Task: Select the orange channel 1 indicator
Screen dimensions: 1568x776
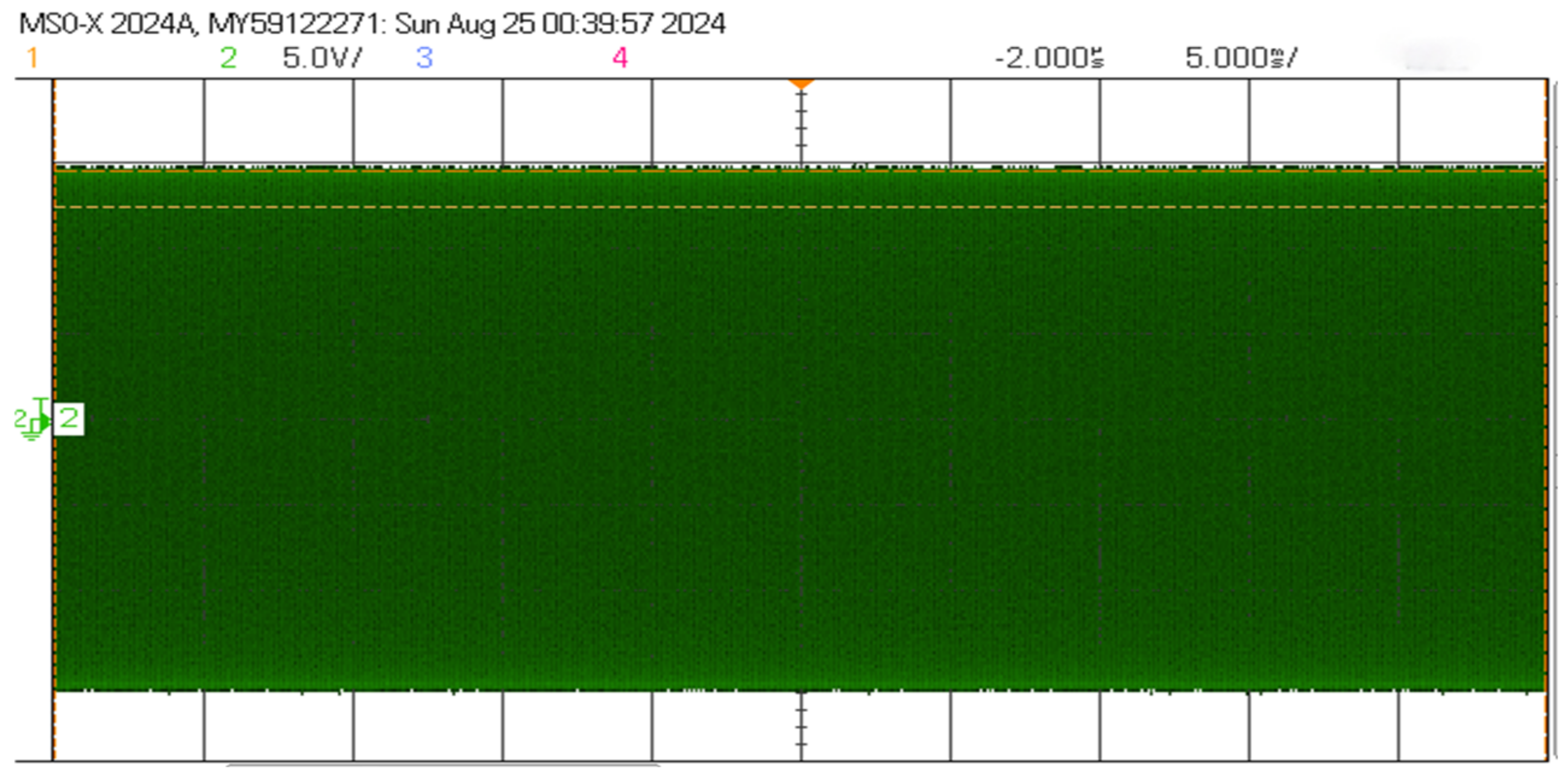Action: point(33,58)
